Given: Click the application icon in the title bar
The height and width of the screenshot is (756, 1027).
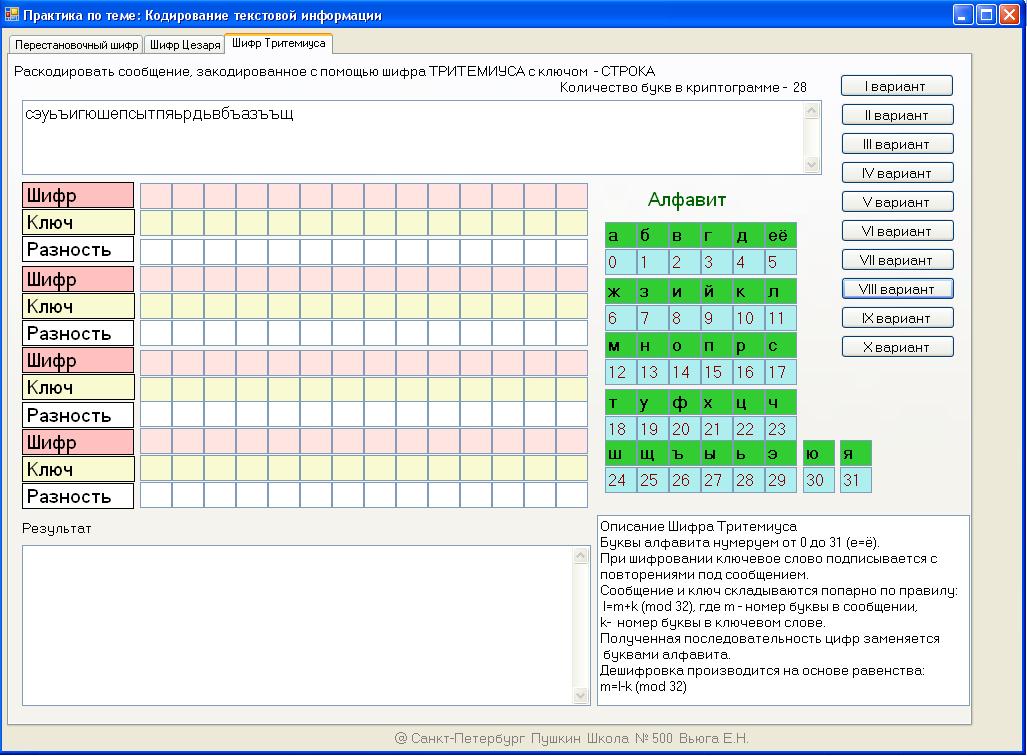Looking at the screenshot, I should click(12, 15).
